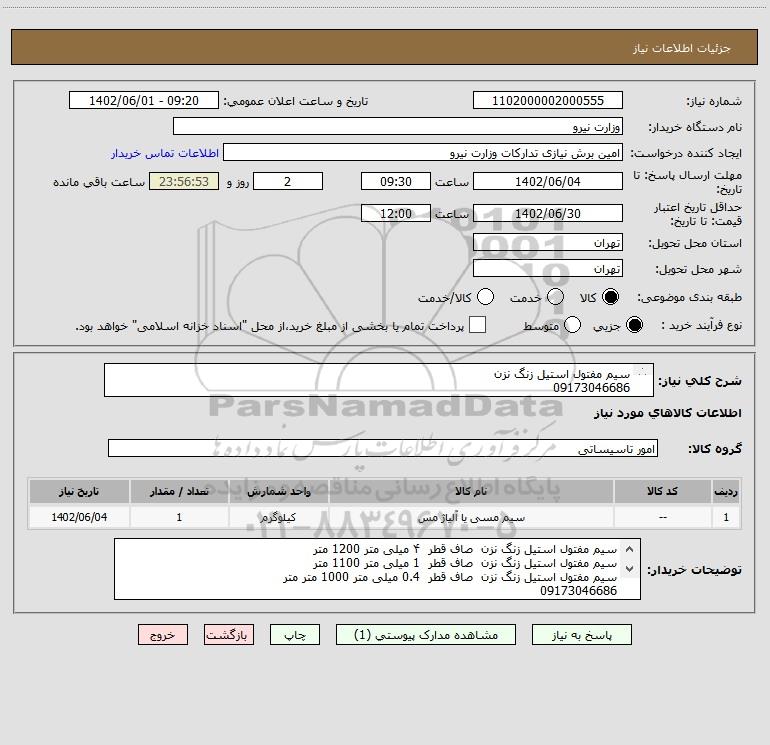This screenshot has width=770, height=745.
Task: Click the کد کالا column header
Action: 662,492
